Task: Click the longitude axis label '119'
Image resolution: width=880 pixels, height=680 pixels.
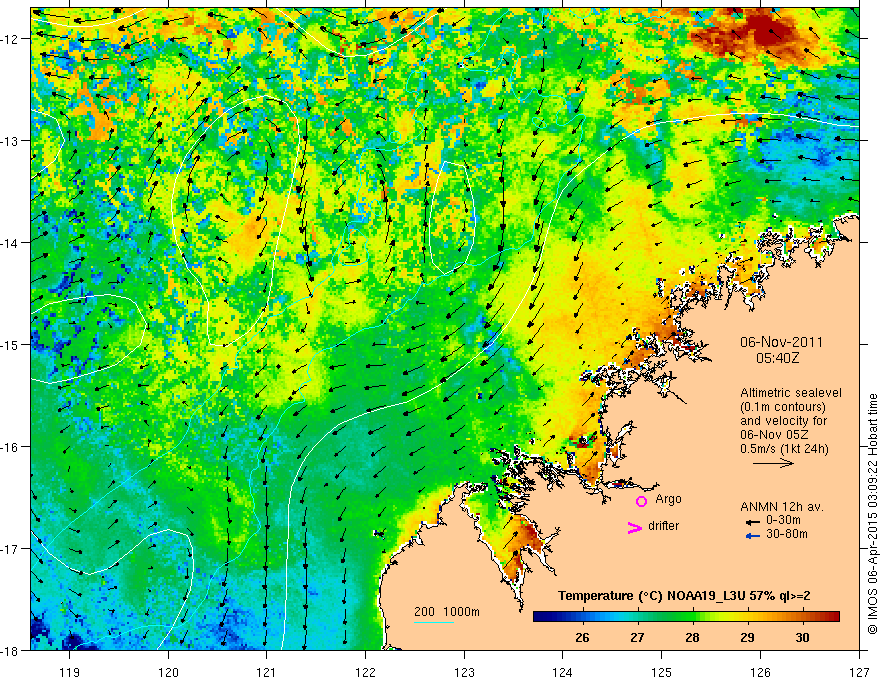Action: pyautogui.click(x=70, y=672)
